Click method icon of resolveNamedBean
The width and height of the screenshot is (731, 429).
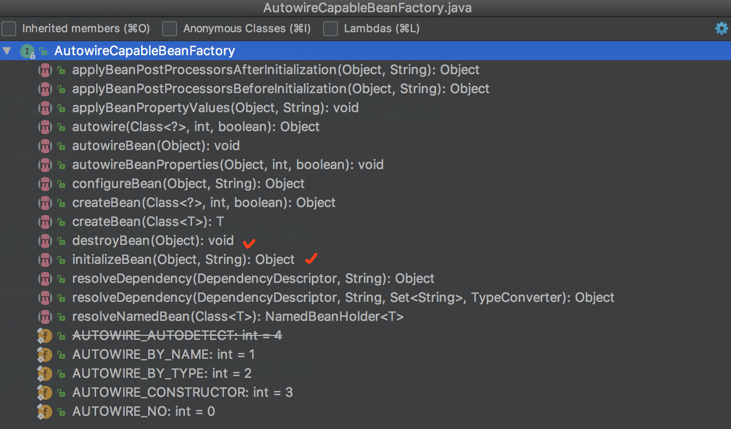pos(45,317)
